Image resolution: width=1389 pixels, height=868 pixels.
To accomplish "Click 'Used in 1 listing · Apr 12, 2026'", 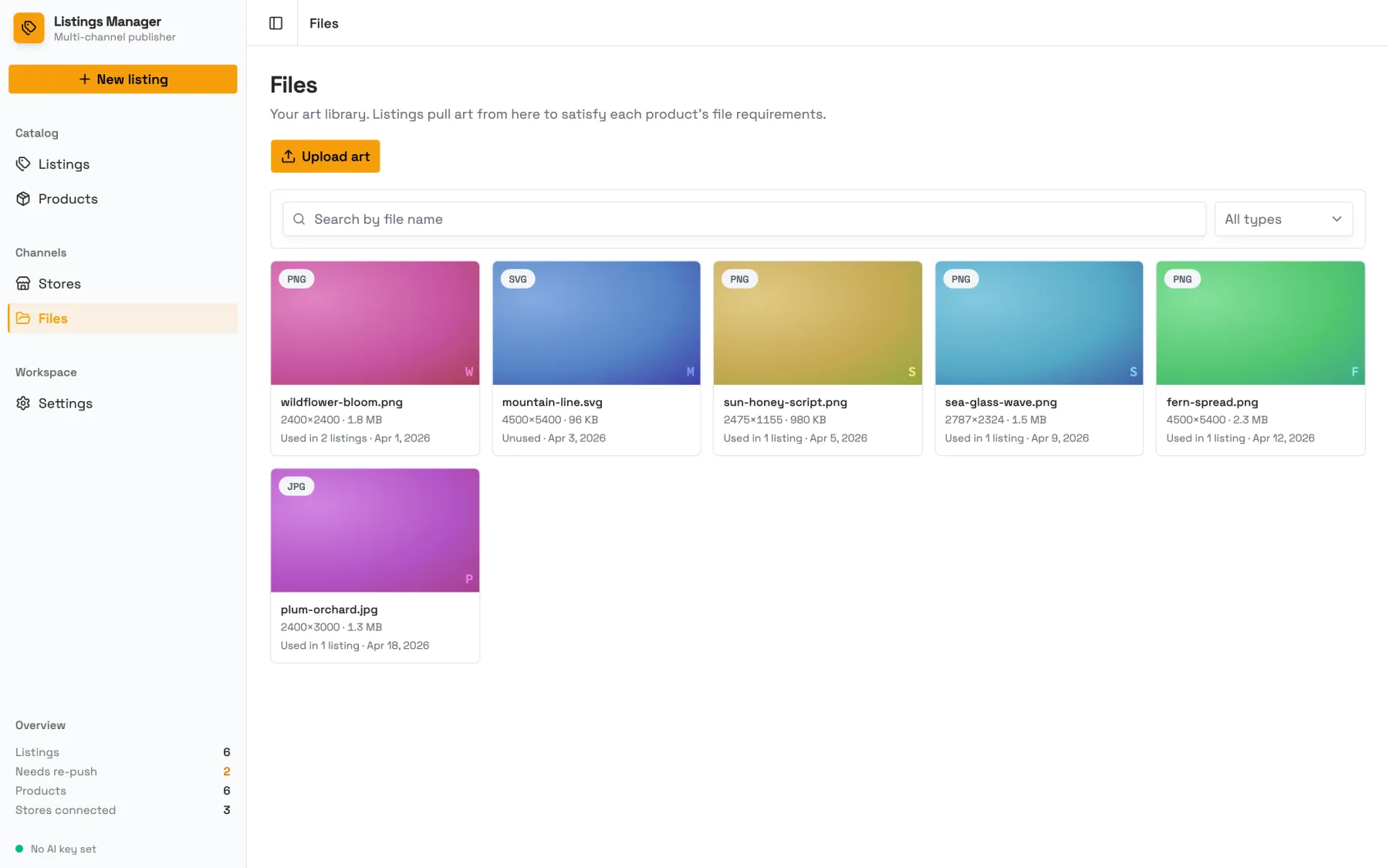I will point(1241,438).
